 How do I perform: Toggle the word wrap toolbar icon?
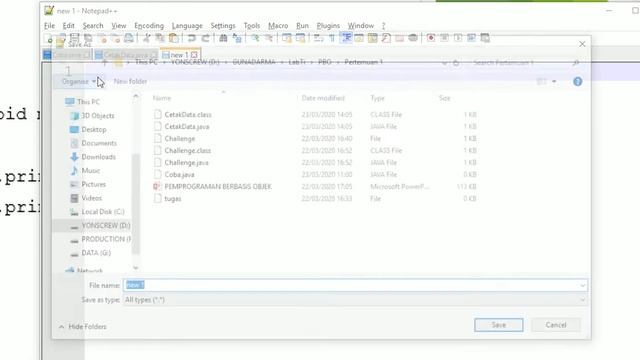tap(318, 38)
